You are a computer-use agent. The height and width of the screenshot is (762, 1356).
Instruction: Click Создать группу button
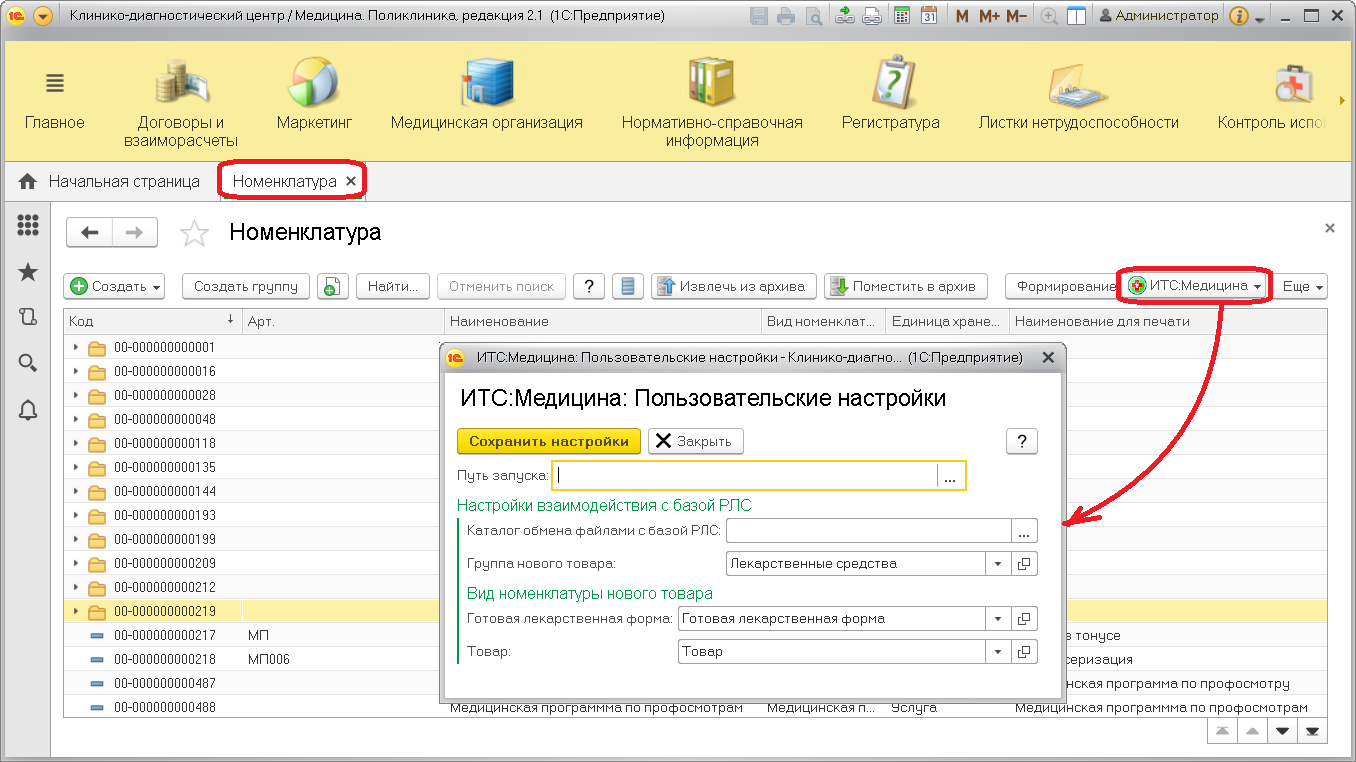(x=246, y=286)
